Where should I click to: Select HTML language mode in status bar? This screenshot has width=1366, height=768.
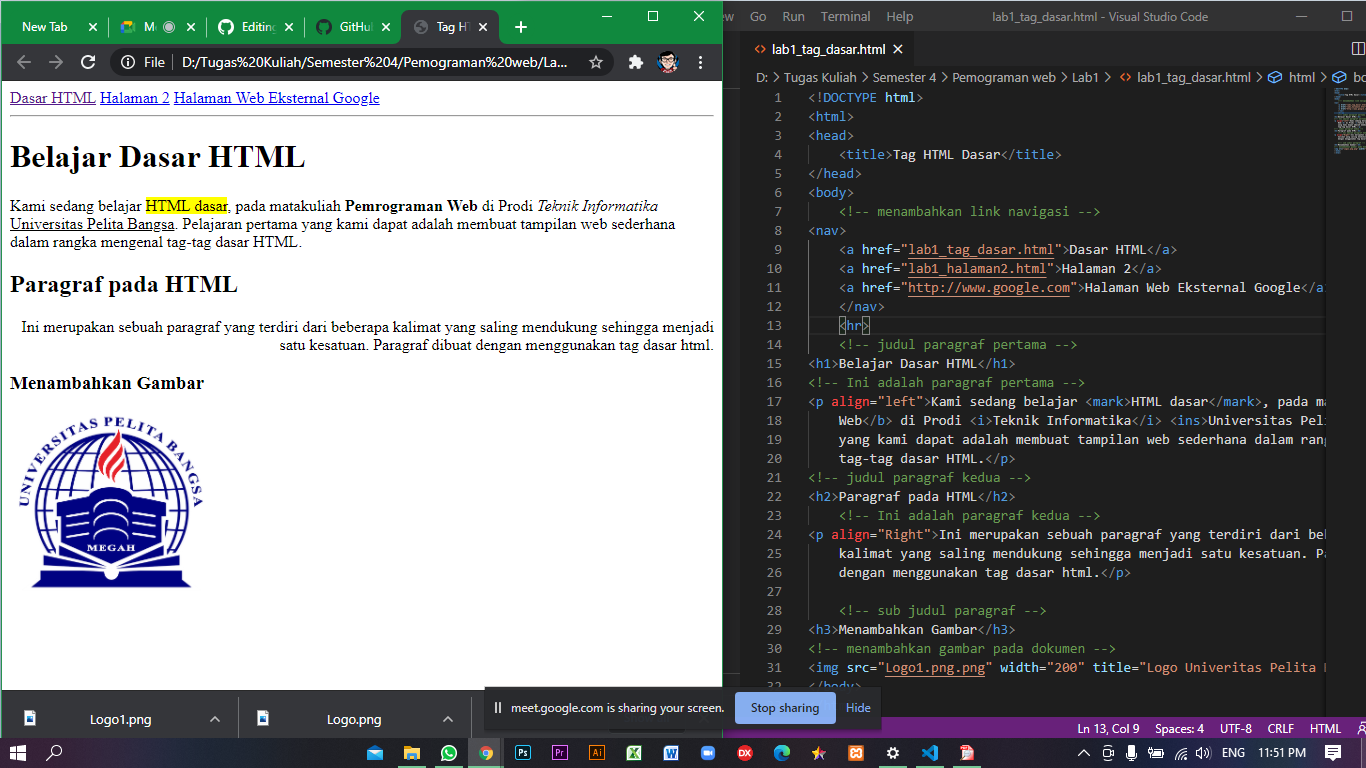click(x=1325, y=729)
